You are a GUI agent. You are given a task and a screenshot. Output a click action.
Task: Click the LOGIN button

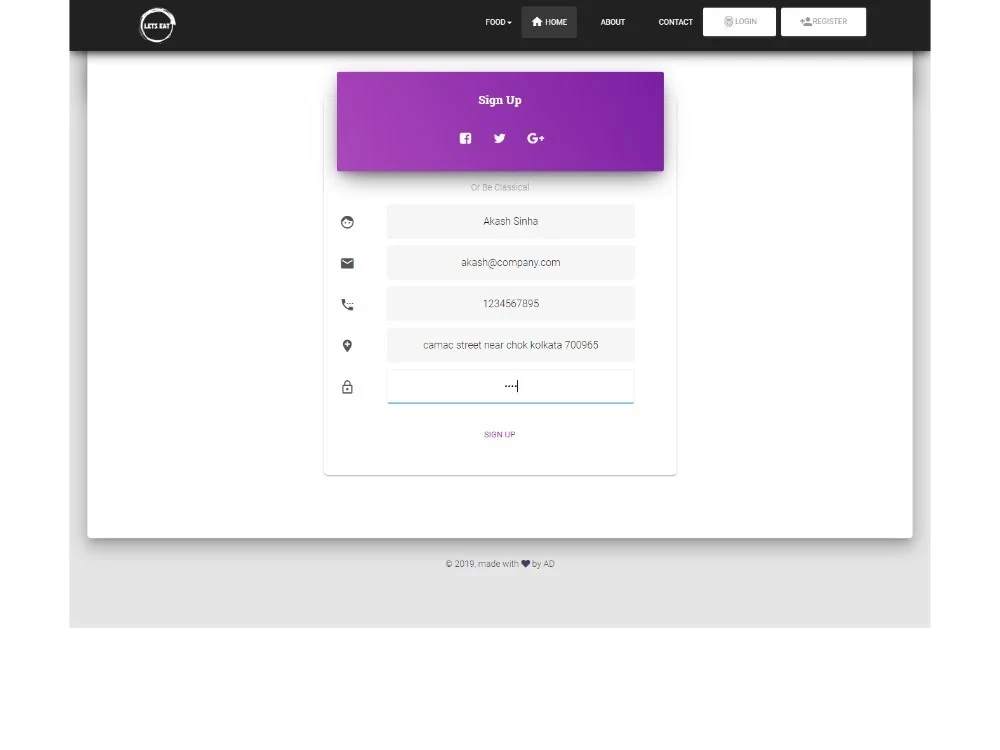pos(739,21)
